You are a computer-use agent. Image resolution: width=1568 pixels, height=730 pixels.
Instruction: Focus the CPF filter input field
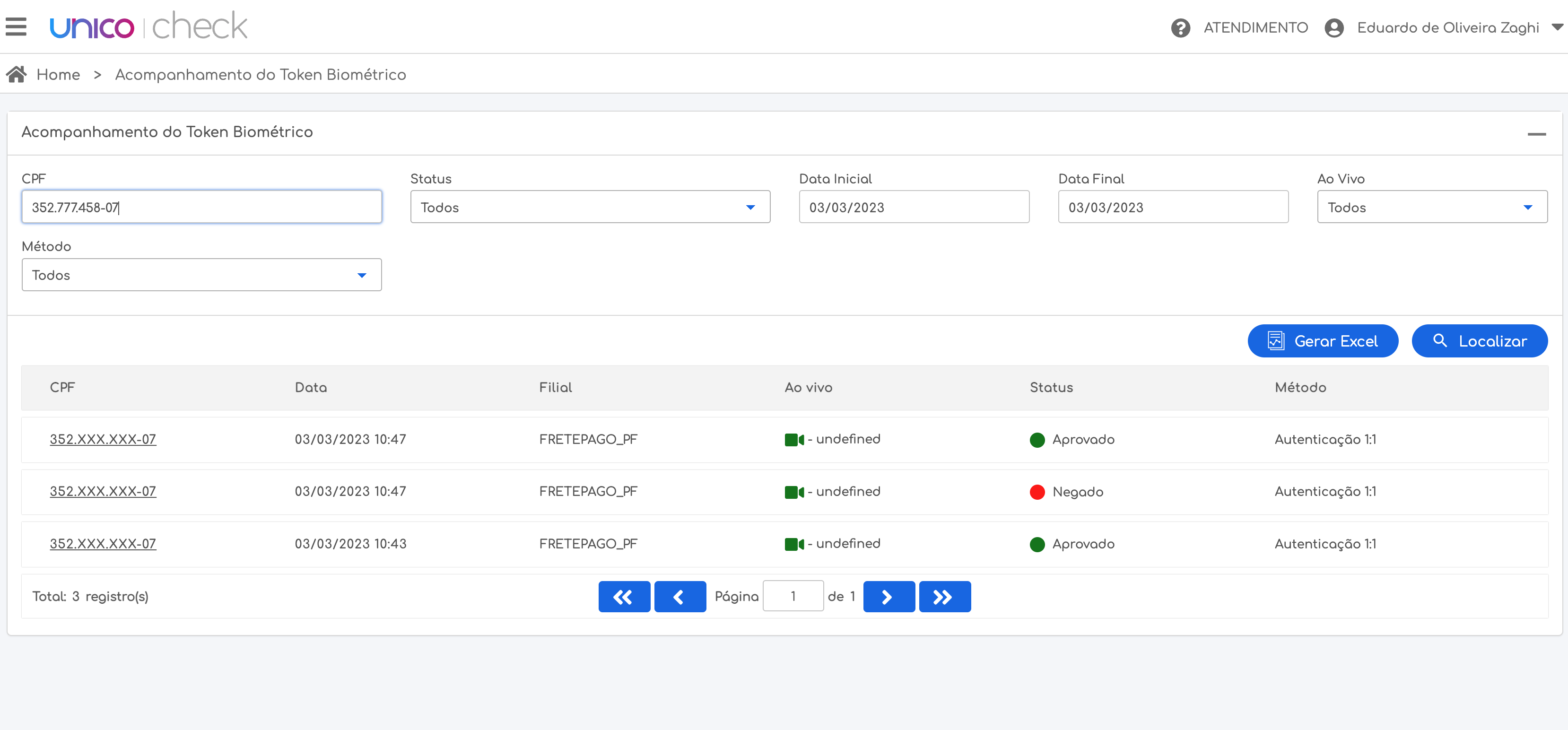click(201, 207)
